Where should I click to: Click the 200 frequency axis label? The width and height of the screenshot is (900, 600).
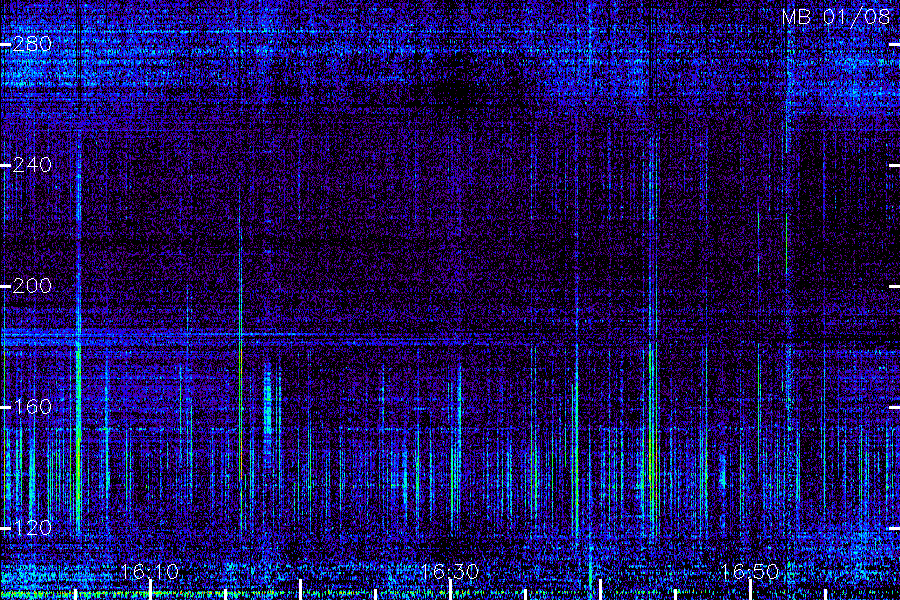click(32, 286)
